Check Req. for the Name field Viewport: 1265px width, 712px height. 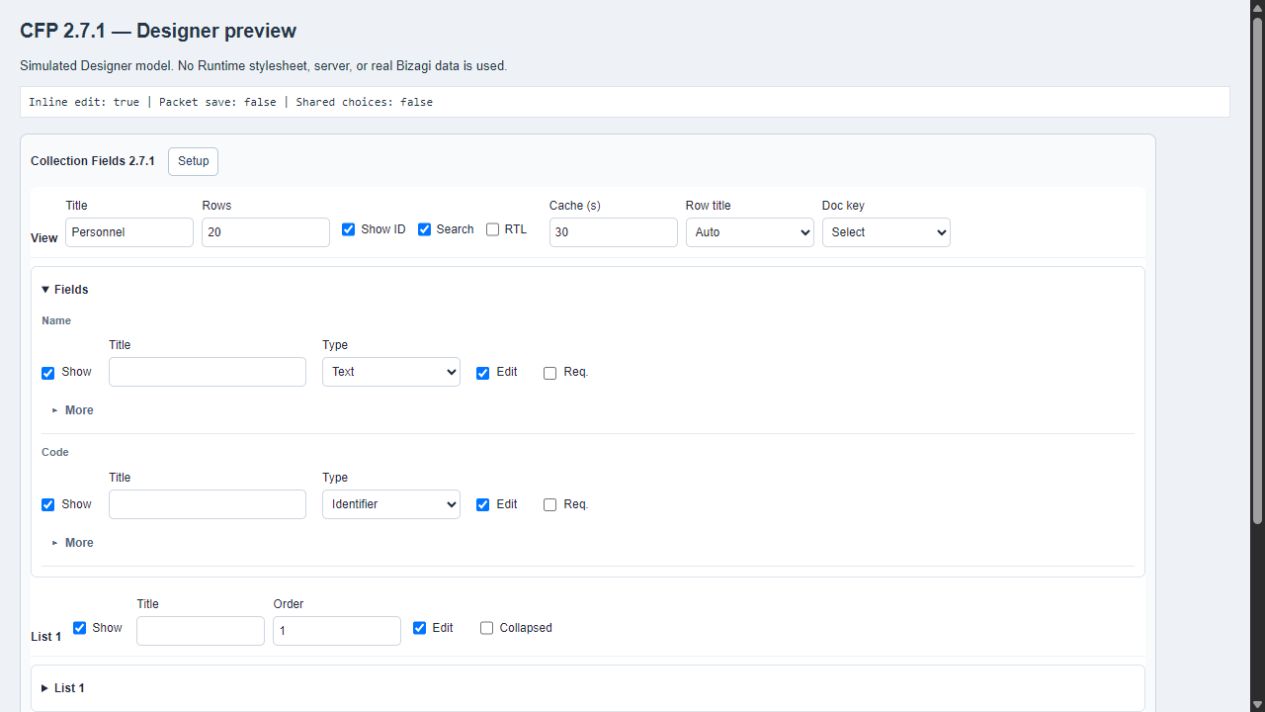pyautogui.click(x=550, y=373)
